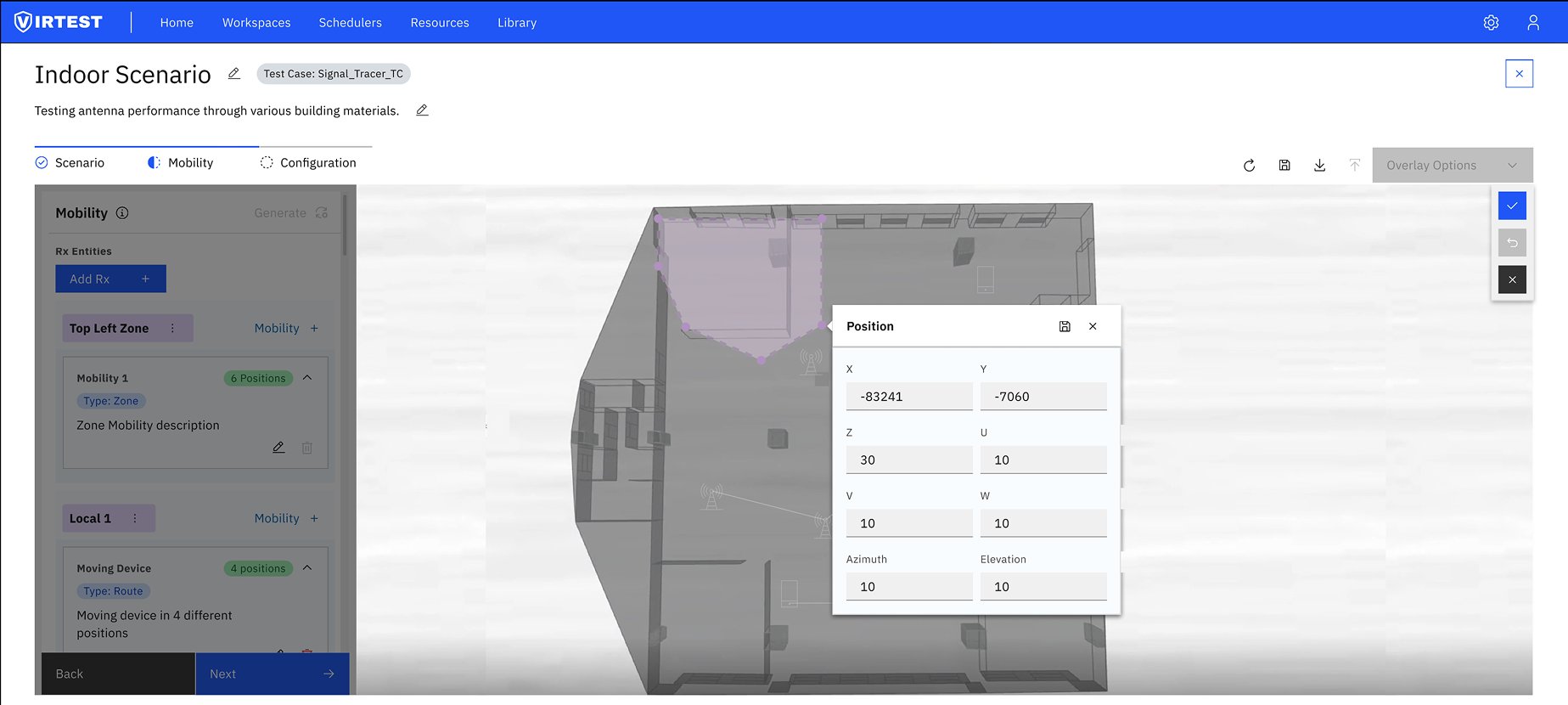Click the Type: Route tag
Screen dimensions: 1568x705
[x=114, y=591]
